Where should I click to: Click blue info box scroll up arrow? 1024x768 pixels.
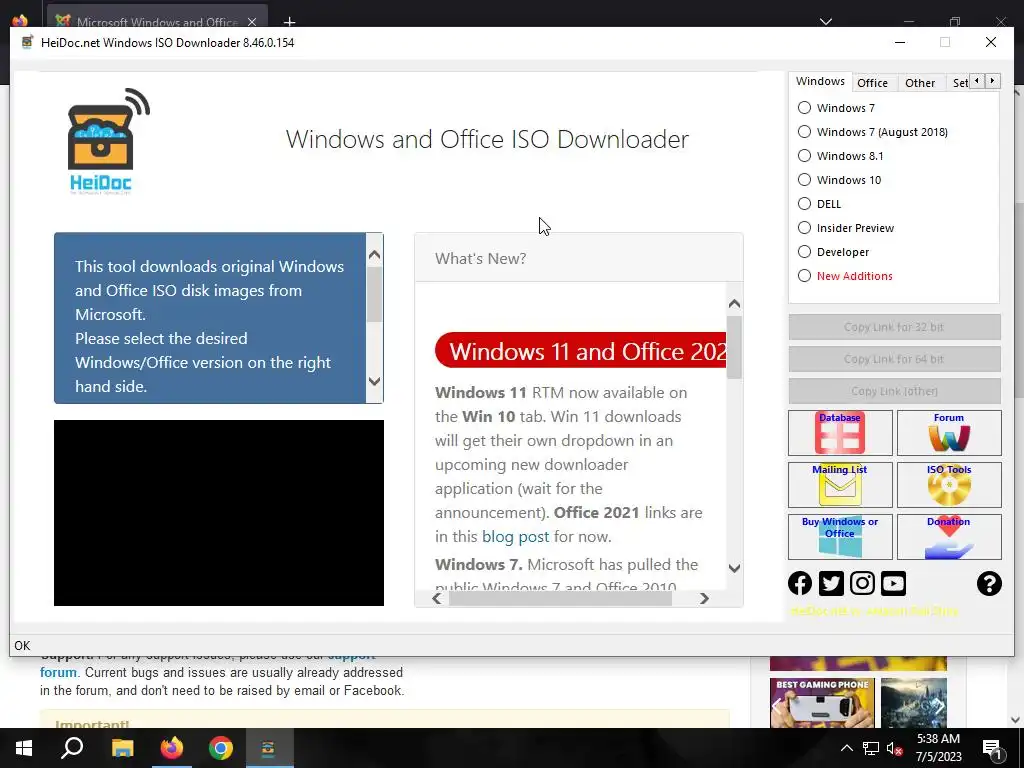(x=374, y=255)
